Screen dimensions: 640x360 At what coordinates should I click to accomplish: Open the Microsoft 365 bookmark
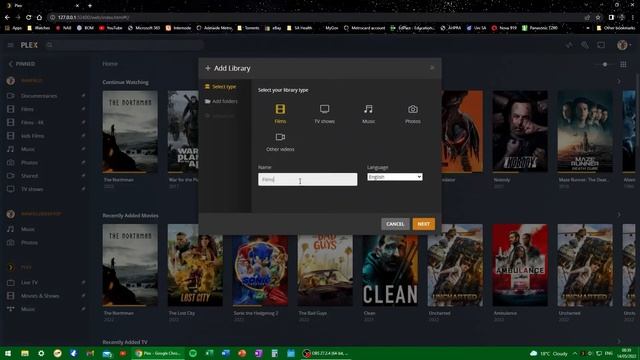tap(144, 28)
